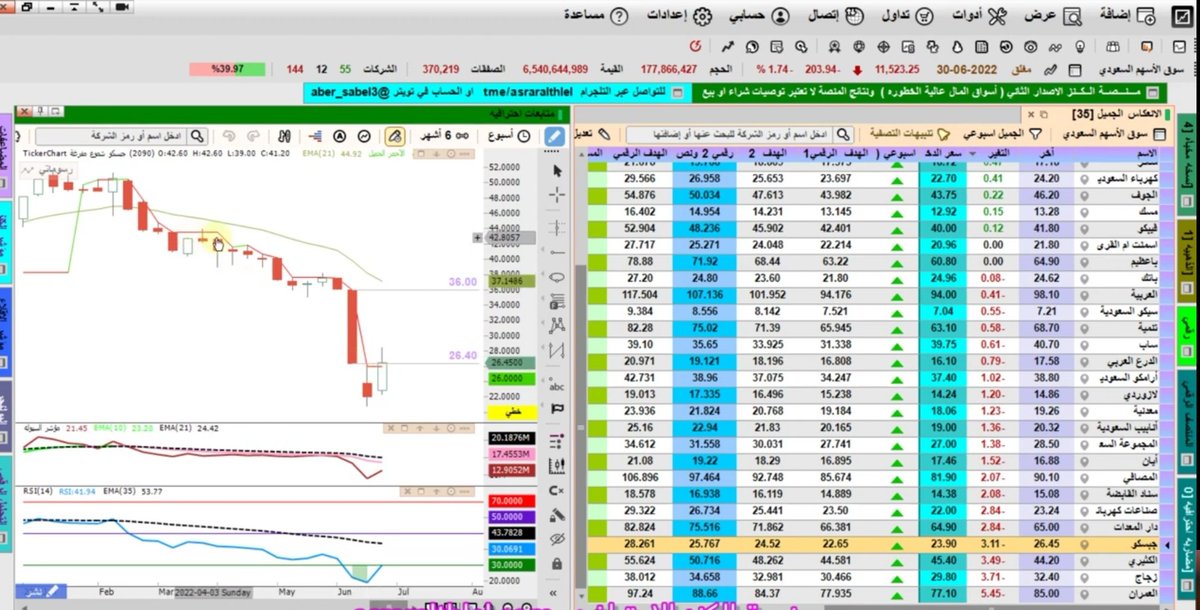Toggle the bulb icon in جبسكو row
This screenshot has width=1200, height=610.
tap(1082, 545)
